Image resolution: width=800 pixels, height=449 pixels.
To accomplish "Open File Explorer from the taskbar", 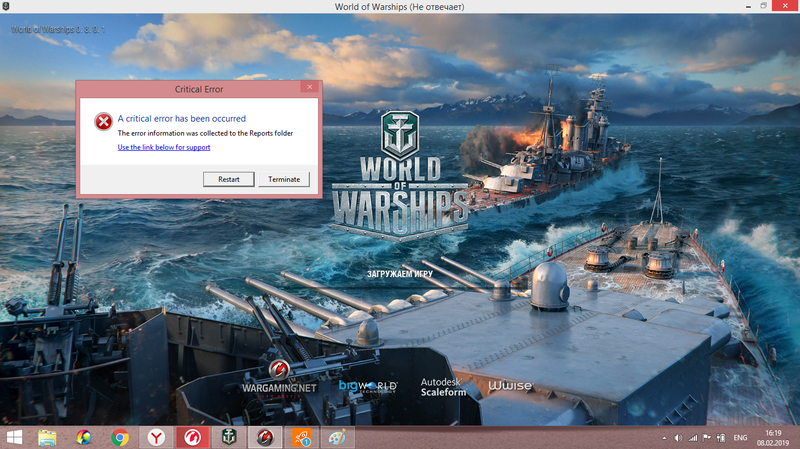I will point(47,438).
